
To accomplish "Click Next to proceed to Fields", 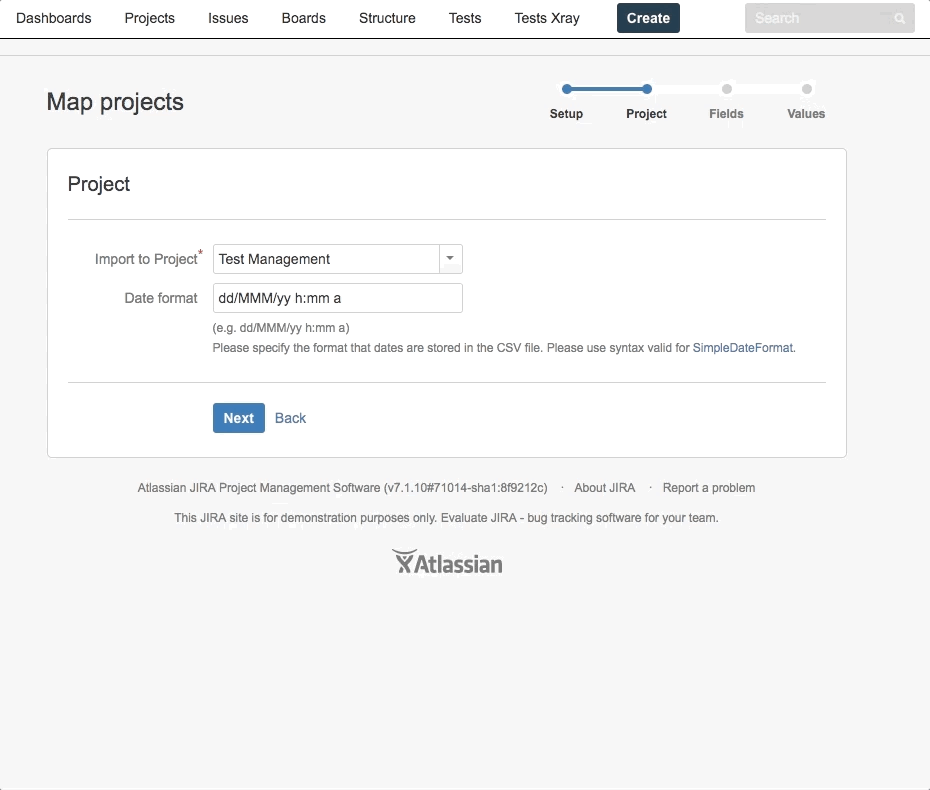I will click(238, 418).
